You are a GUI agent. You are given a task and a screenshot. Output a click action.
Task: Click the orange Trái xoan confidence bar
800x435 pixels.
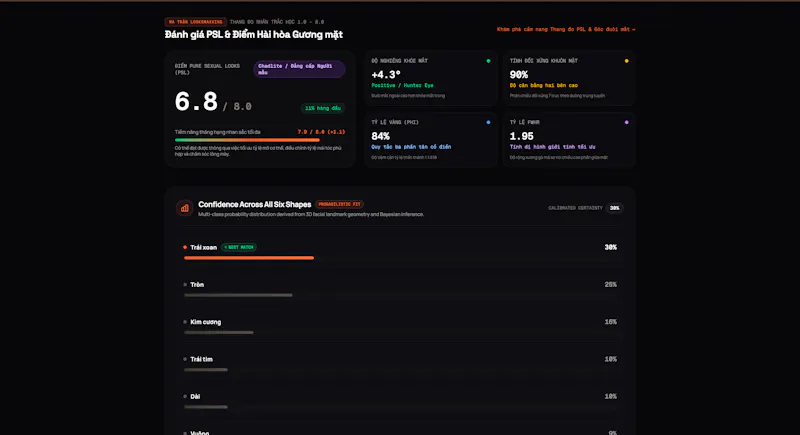pyautogui.click(x=248, y=258)
